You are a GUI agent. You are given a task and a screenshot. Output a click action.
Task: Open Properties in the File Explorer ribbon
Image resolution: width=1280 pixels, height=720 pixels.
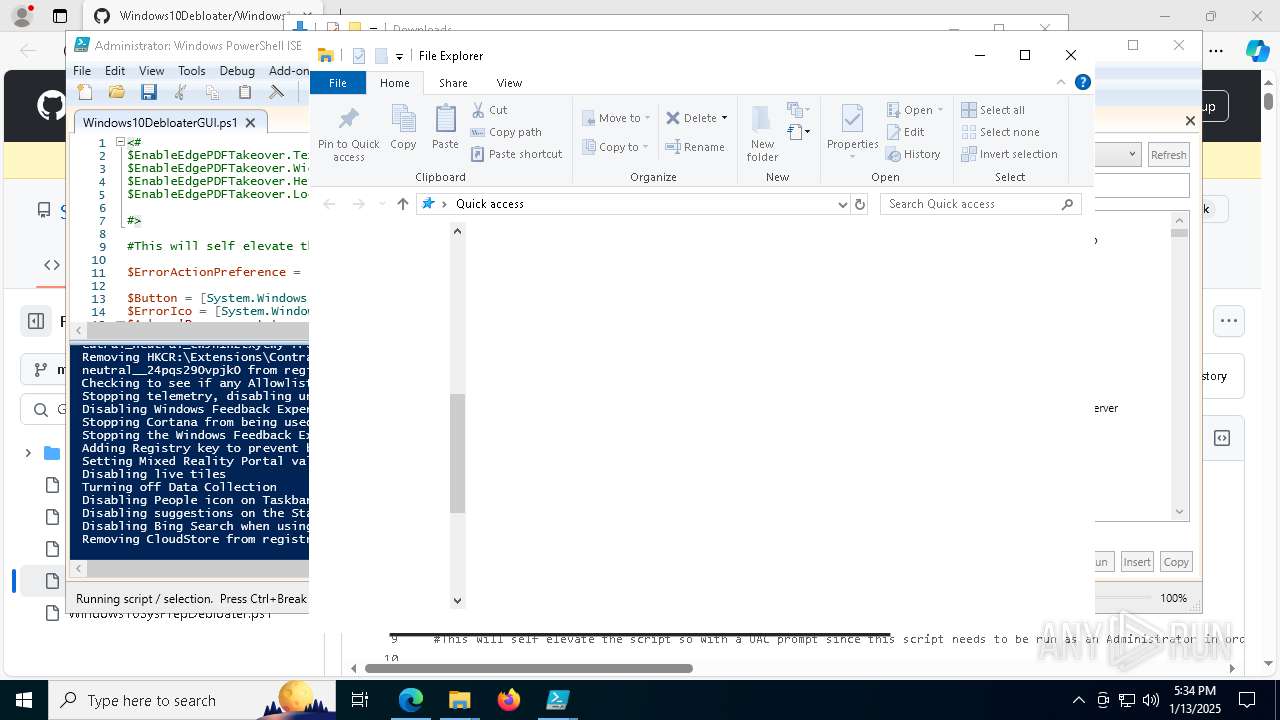pos(852,133)
